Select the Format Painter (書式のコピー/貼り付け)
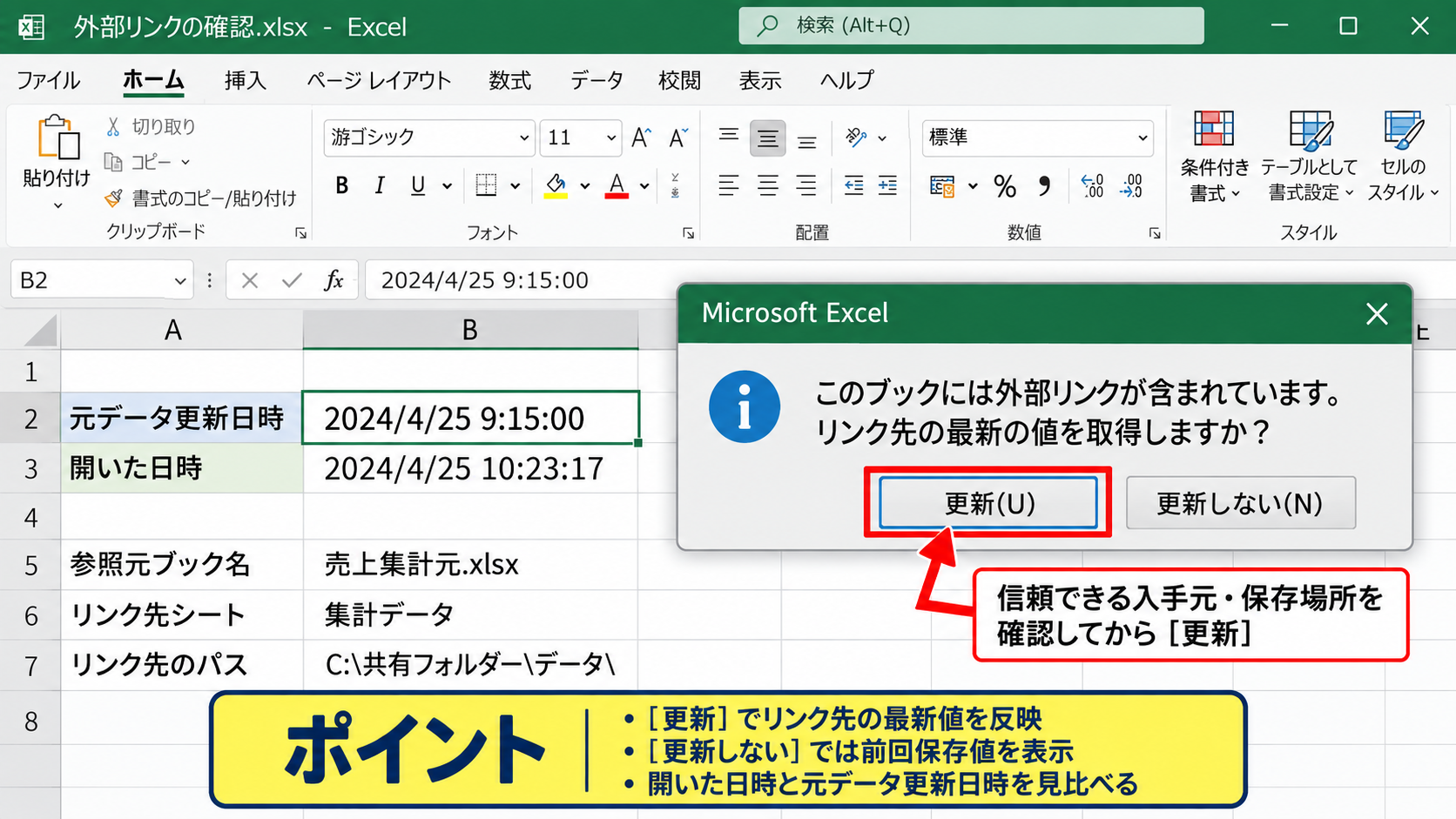Viewport: 1456px width, 819px height. click(x=200, y=198)
